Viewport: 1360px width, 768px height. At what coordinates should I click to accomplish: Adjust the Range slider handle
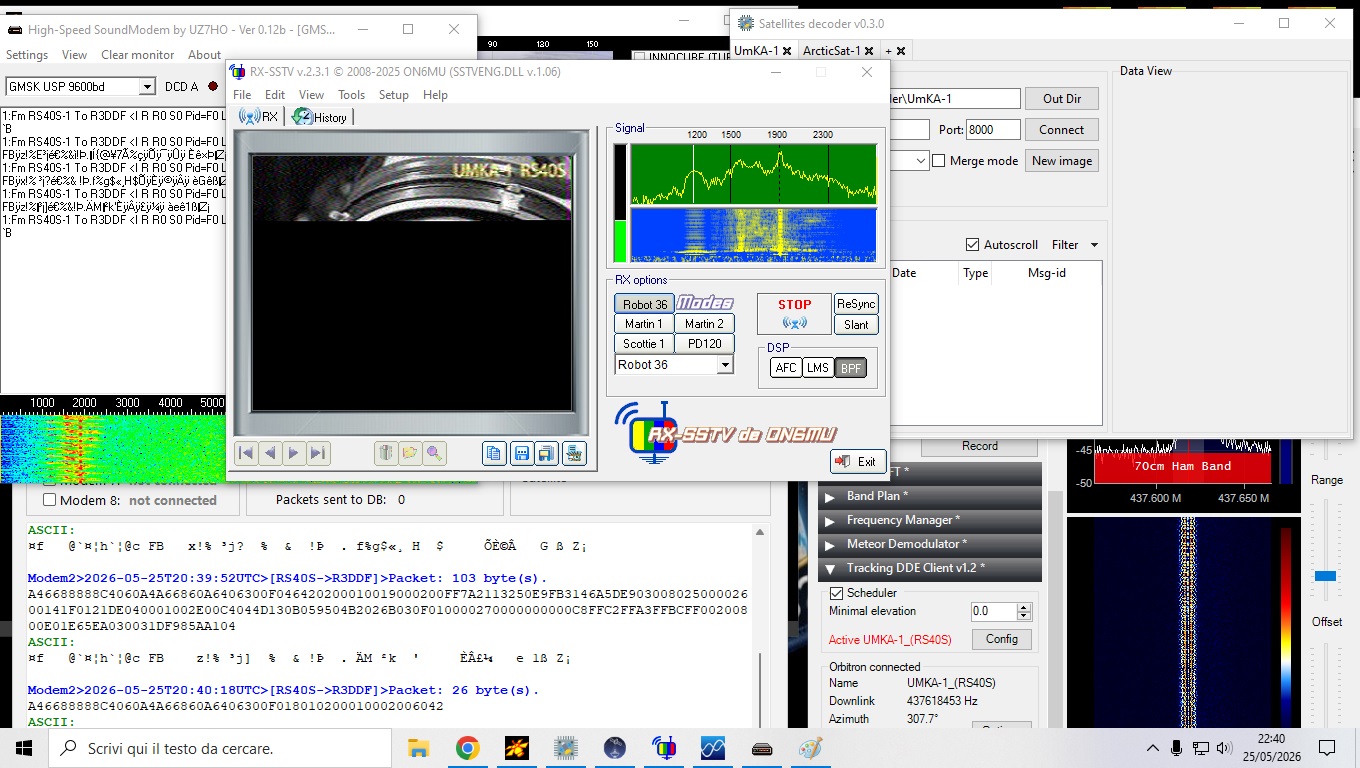click(x=1325, y=576)
